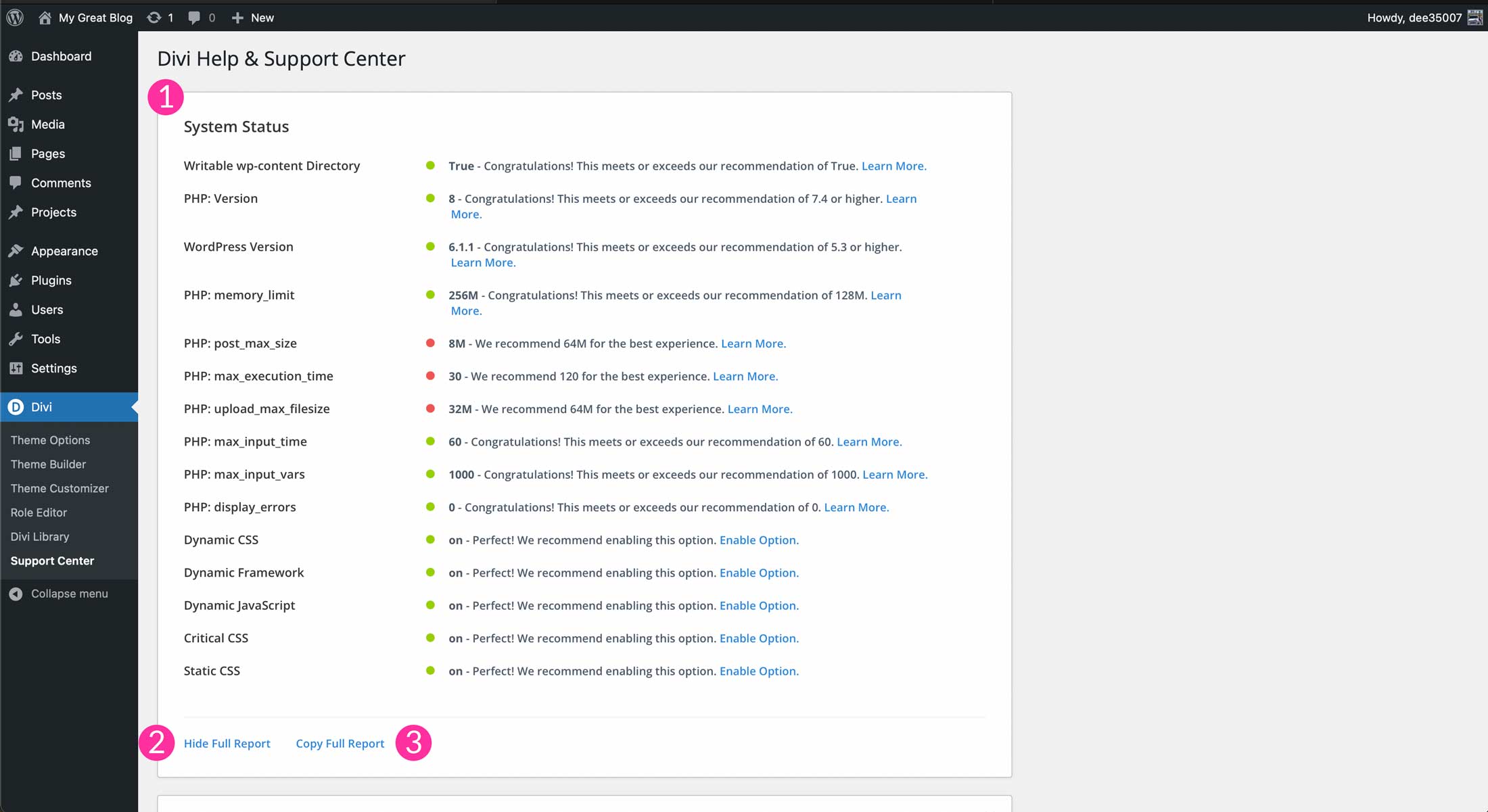Viewport: 1488px width, 812px height.
Task: Hide Full Report at the bottom
Action: click(x=227, y=743)
